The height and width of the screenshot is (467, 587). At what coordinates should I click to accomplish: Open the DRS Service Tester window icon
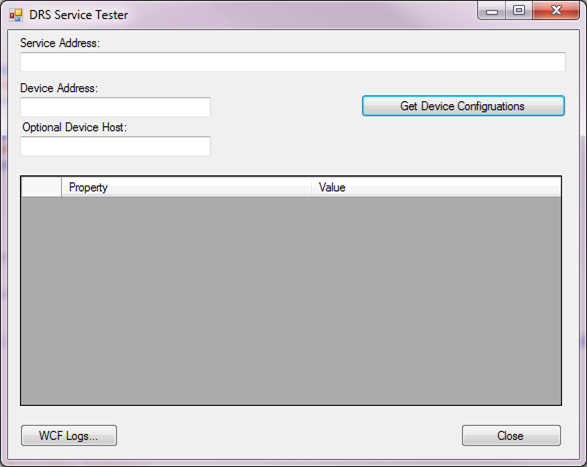16,15
